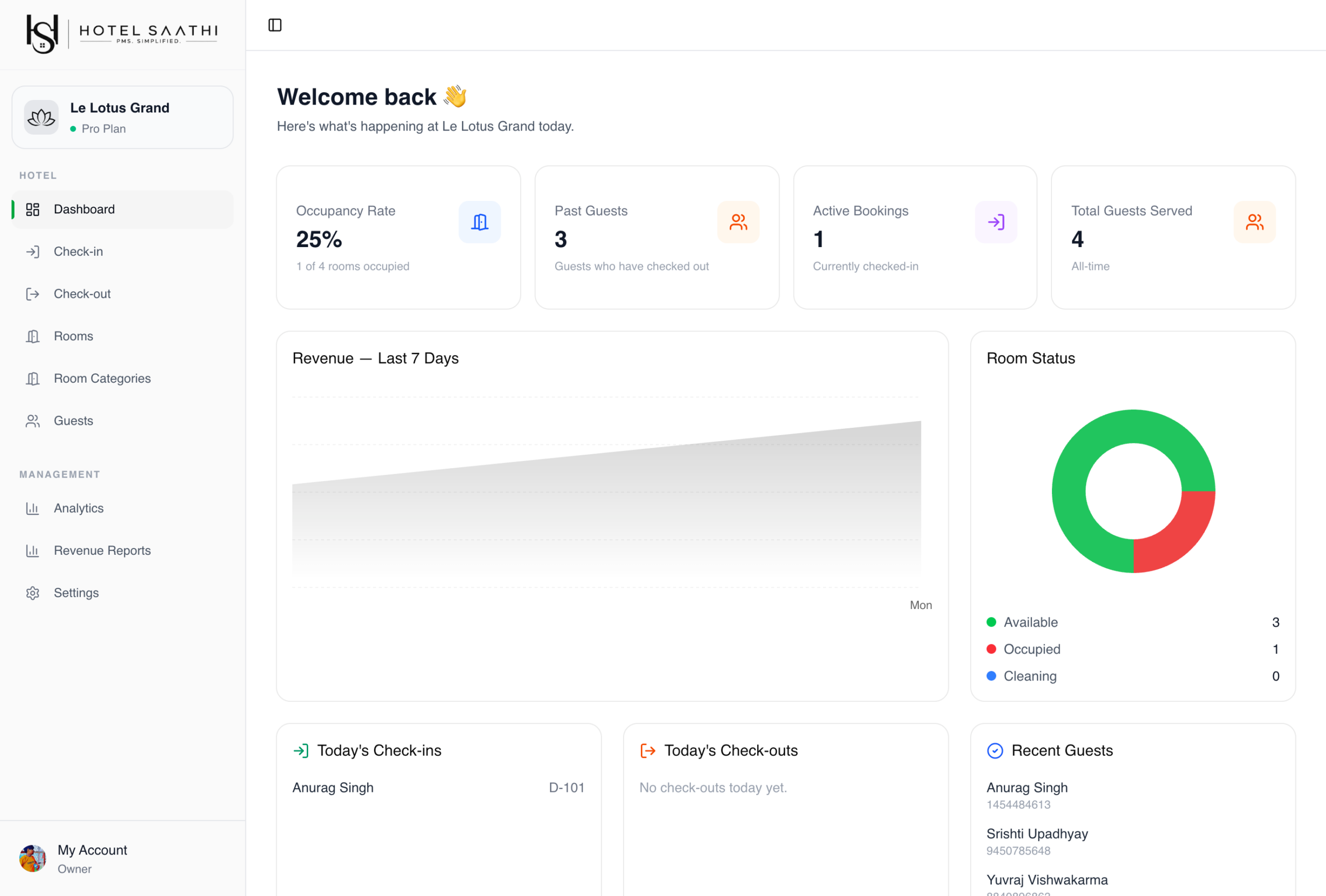Image resolution: width=1326 pixels, height=896 pixels.
Task: Go to the Check-in page
Action: tap(122, 252)
